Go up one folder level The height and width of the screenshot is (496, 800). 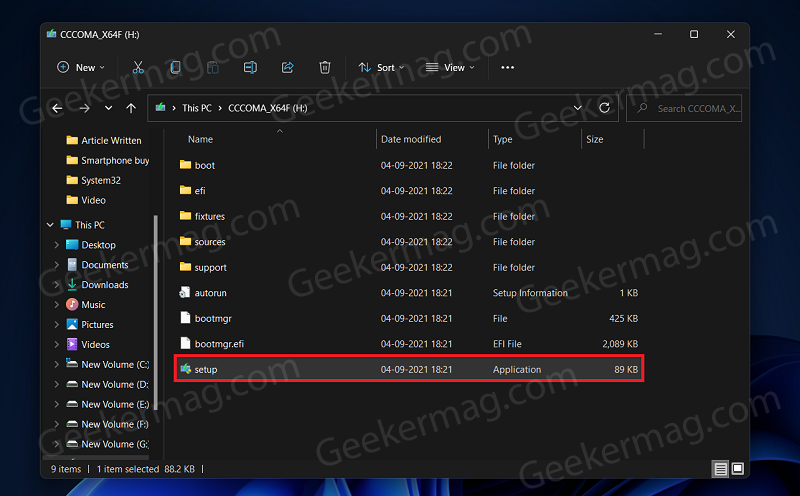coord(131,108)
